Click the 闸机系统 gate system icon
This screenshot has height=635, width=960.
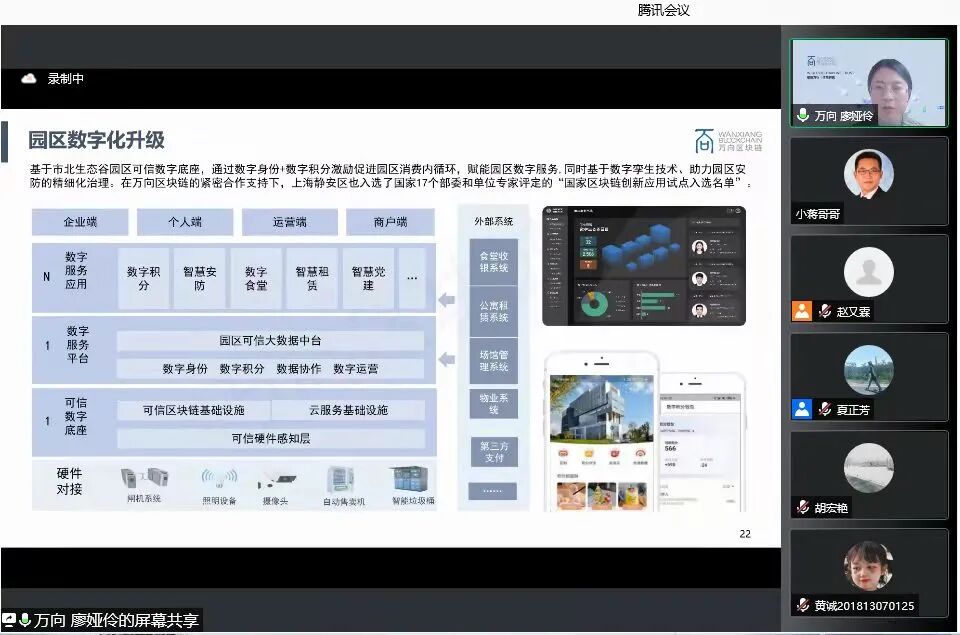pos(145,478)
